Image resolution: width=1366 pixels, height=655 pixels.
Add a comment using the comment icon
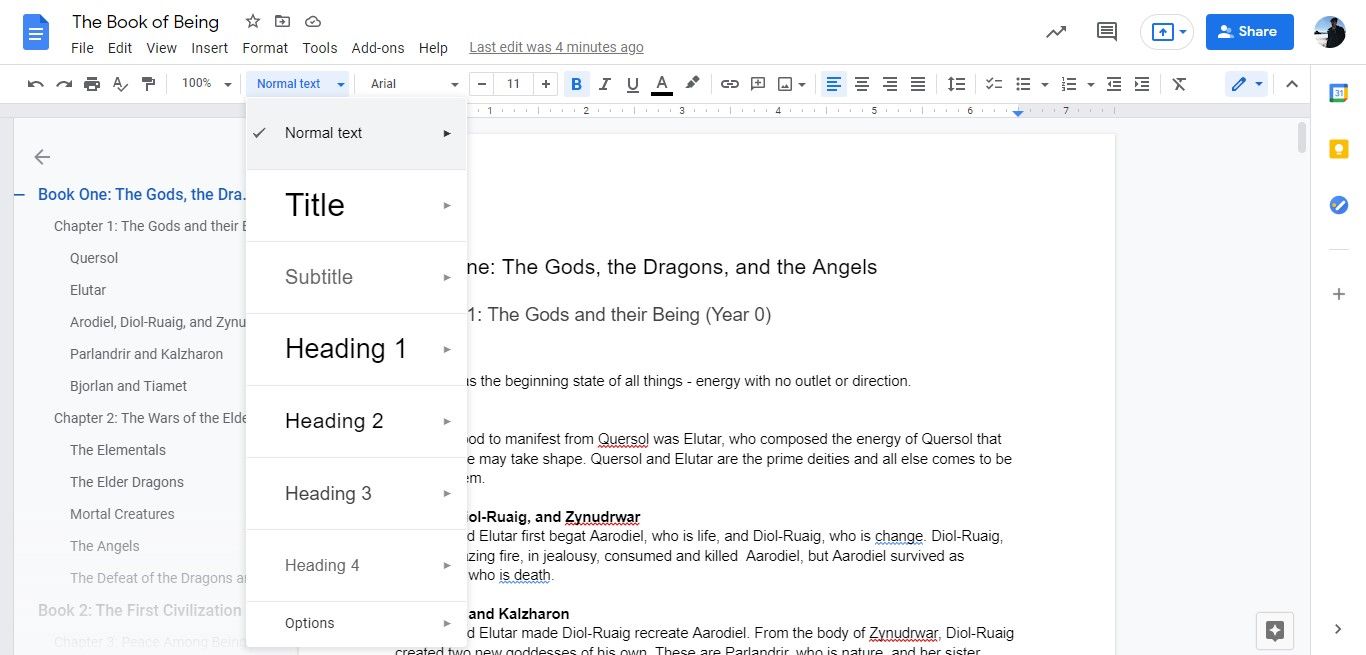click(757, 84)
